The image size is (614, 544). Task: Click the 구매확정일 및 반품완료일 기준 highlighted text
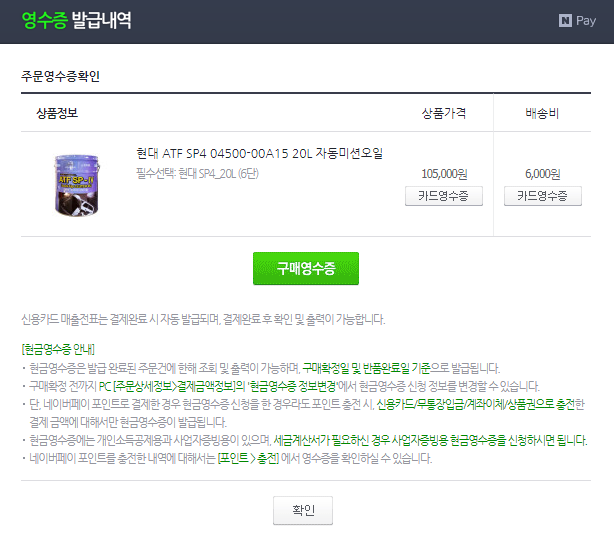coord(367,368)
